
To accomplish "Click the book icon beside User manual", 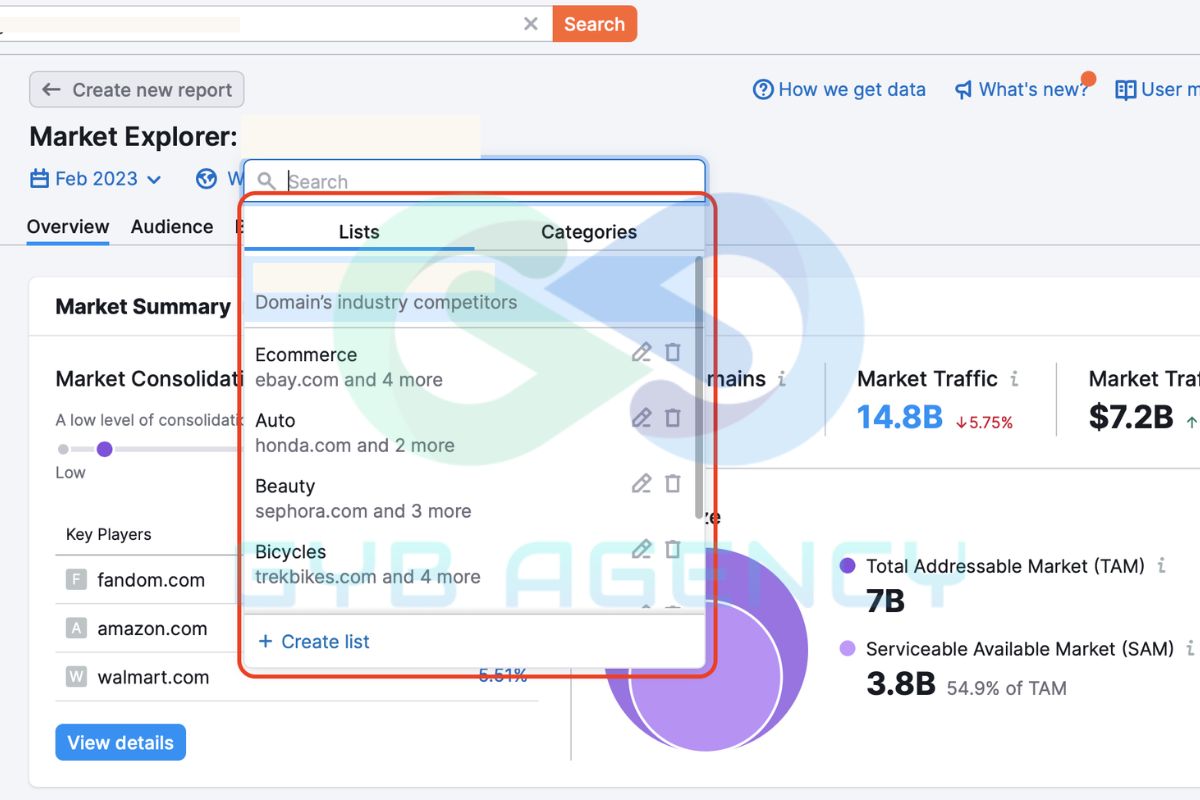I will point(1126,90).
